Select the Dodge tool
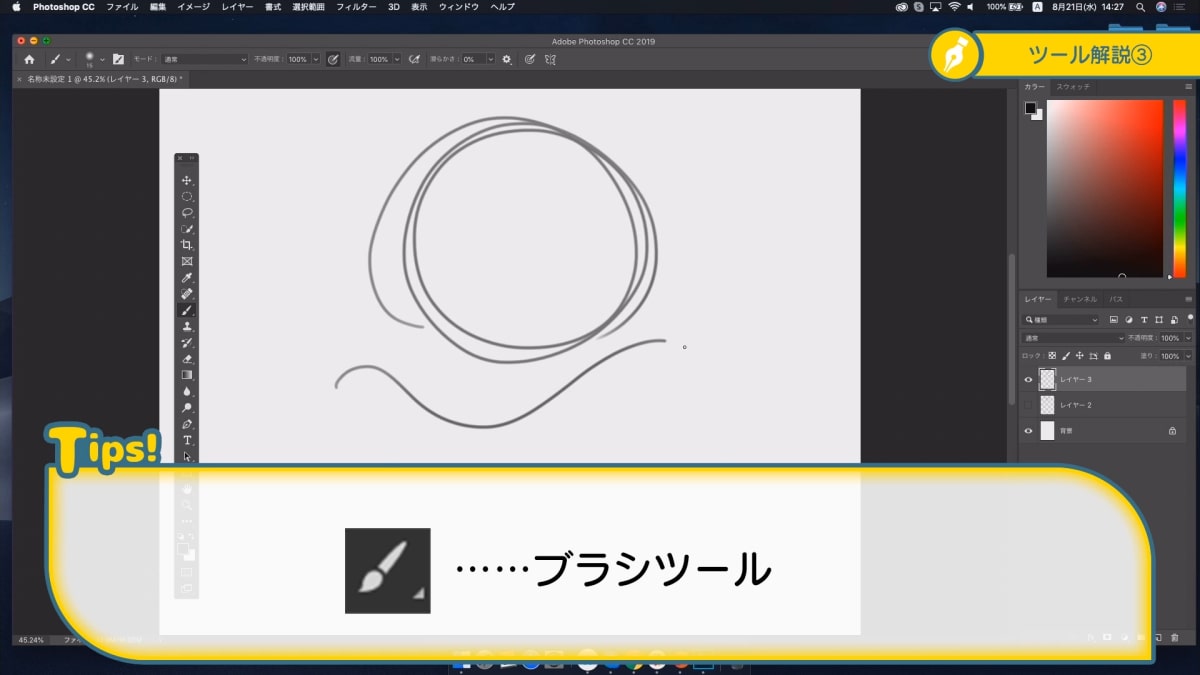The image size is (1200, 675). pyautogui.click(x=187, y=408)
